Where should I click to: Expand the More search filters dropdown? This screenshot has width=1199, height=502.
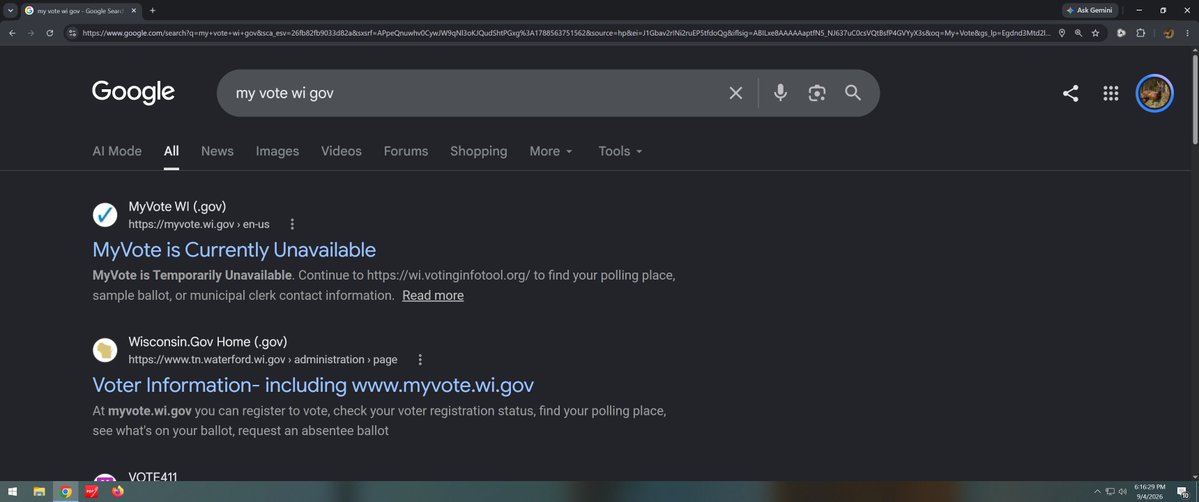pos(551,152)
